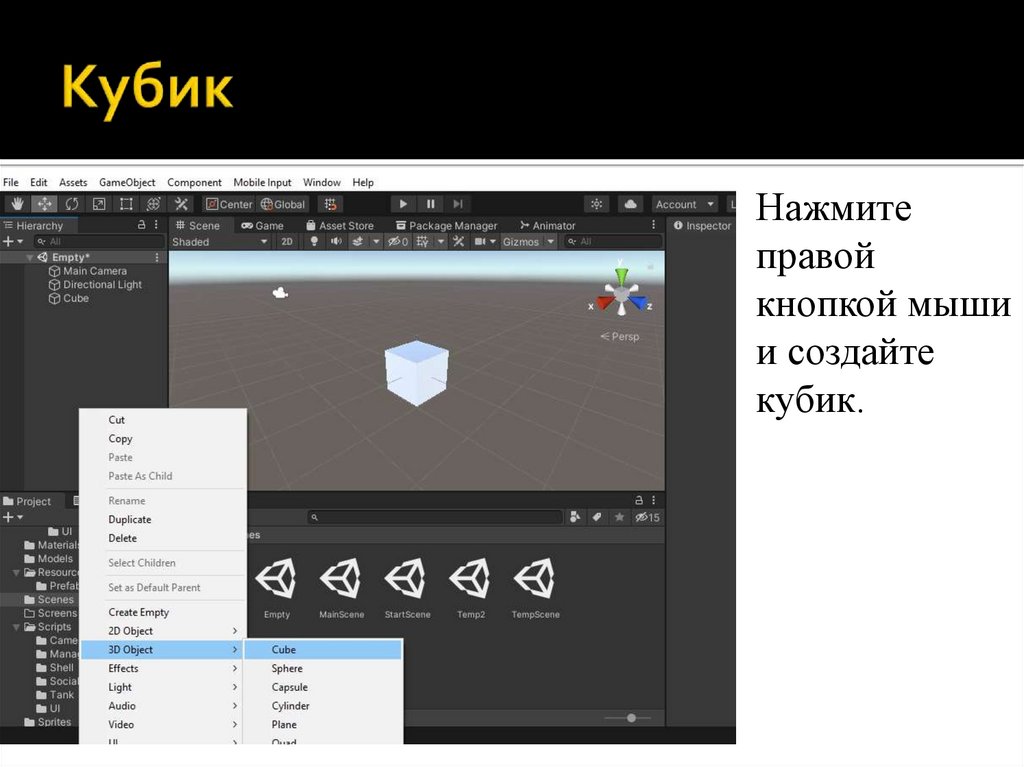Open the Component menu

194,182
